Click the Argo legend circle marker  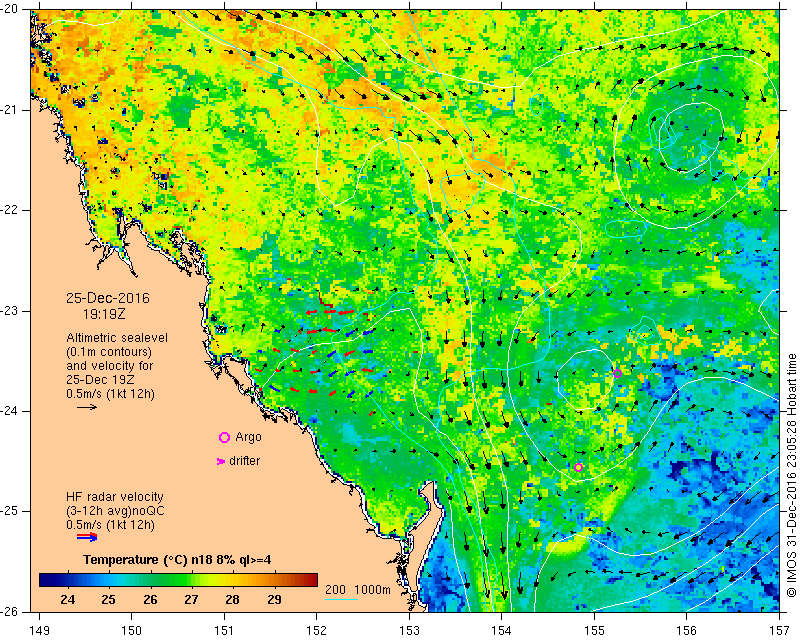coord(224,437)
